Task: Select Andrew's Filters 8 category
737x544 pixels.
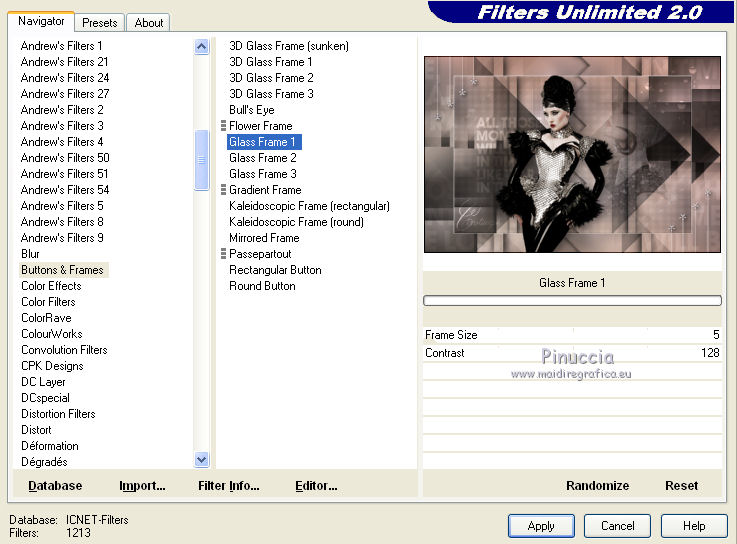Action: point(62,221)
